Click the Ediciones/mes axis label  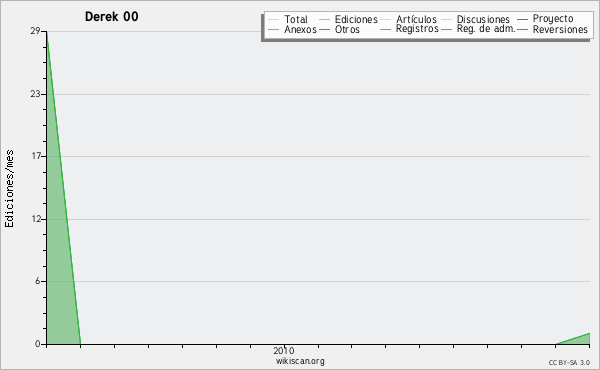(9, 189)
